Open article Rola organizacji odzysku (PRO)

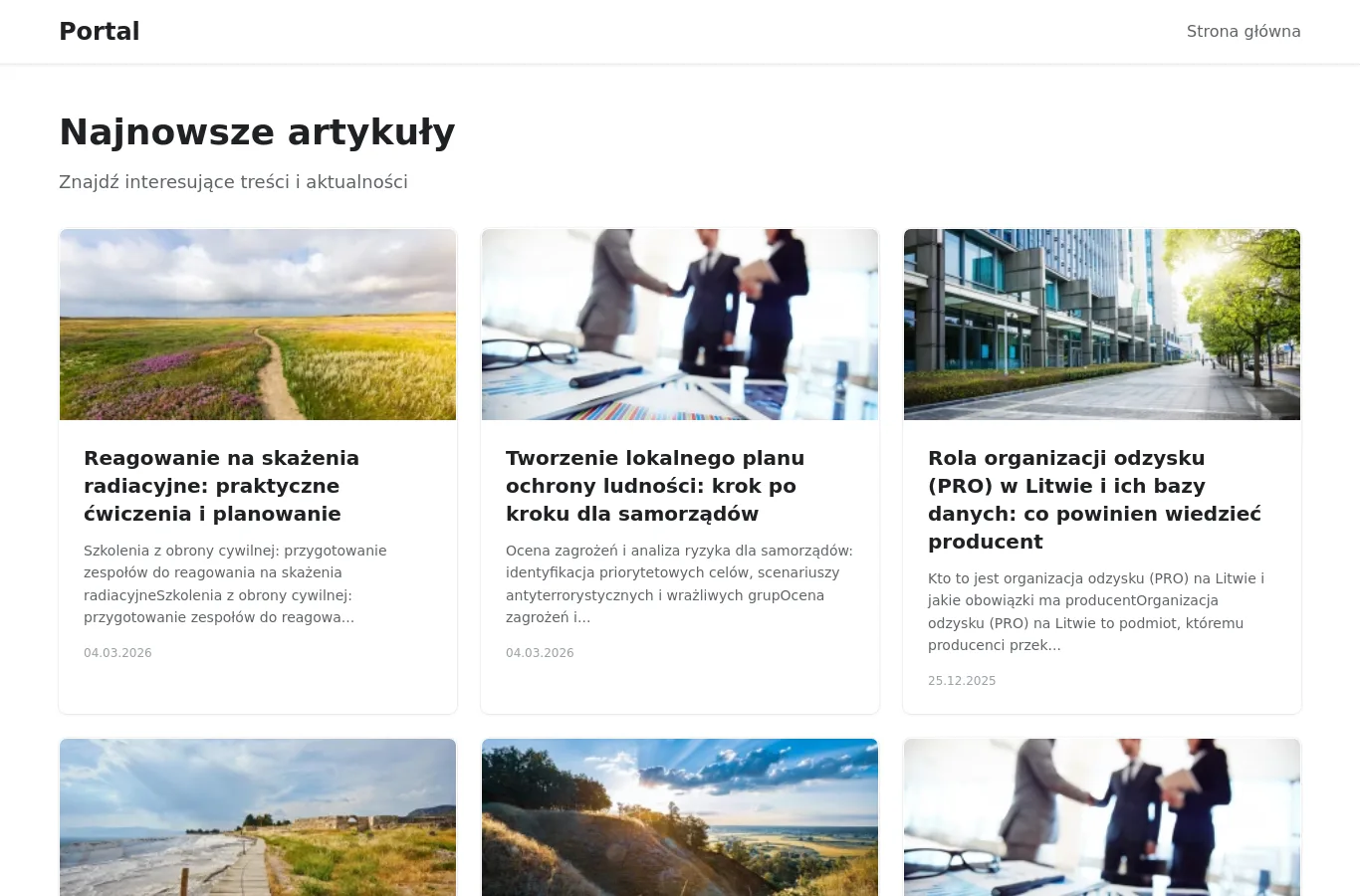pyautogui.click(x=1094, y=500)
